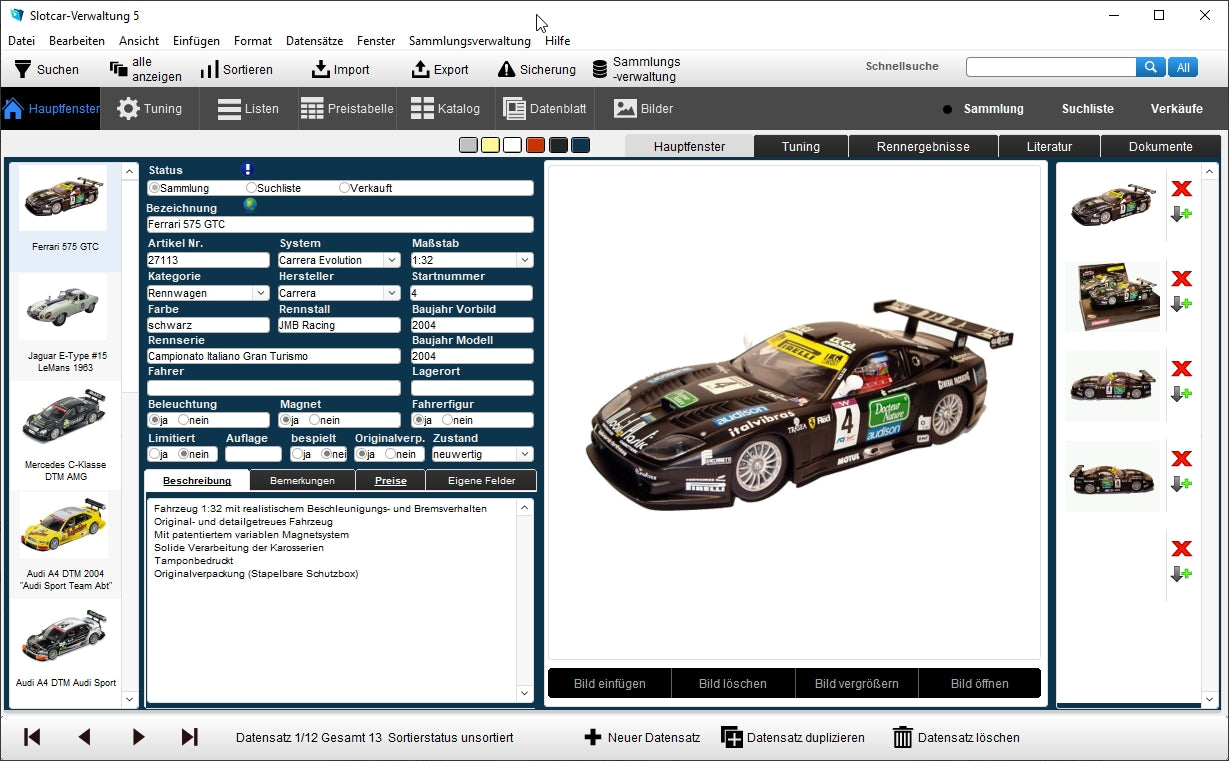This screenshot has width=1229, height=761.
Task: Remove the first image with the red X
Action: (1183, 188)
